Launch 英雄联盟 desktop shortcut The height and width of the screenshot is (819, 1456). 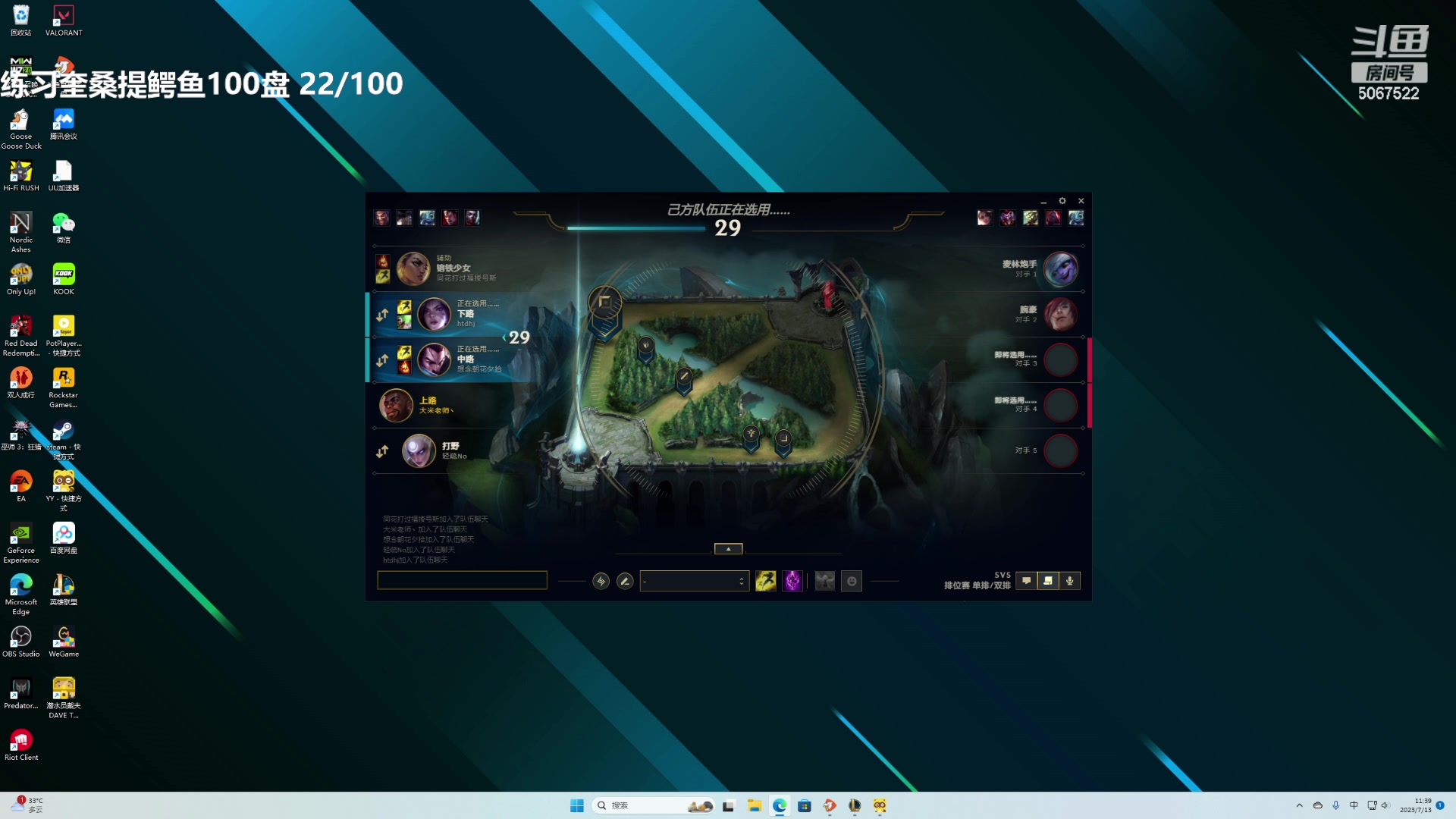point(64,590)
